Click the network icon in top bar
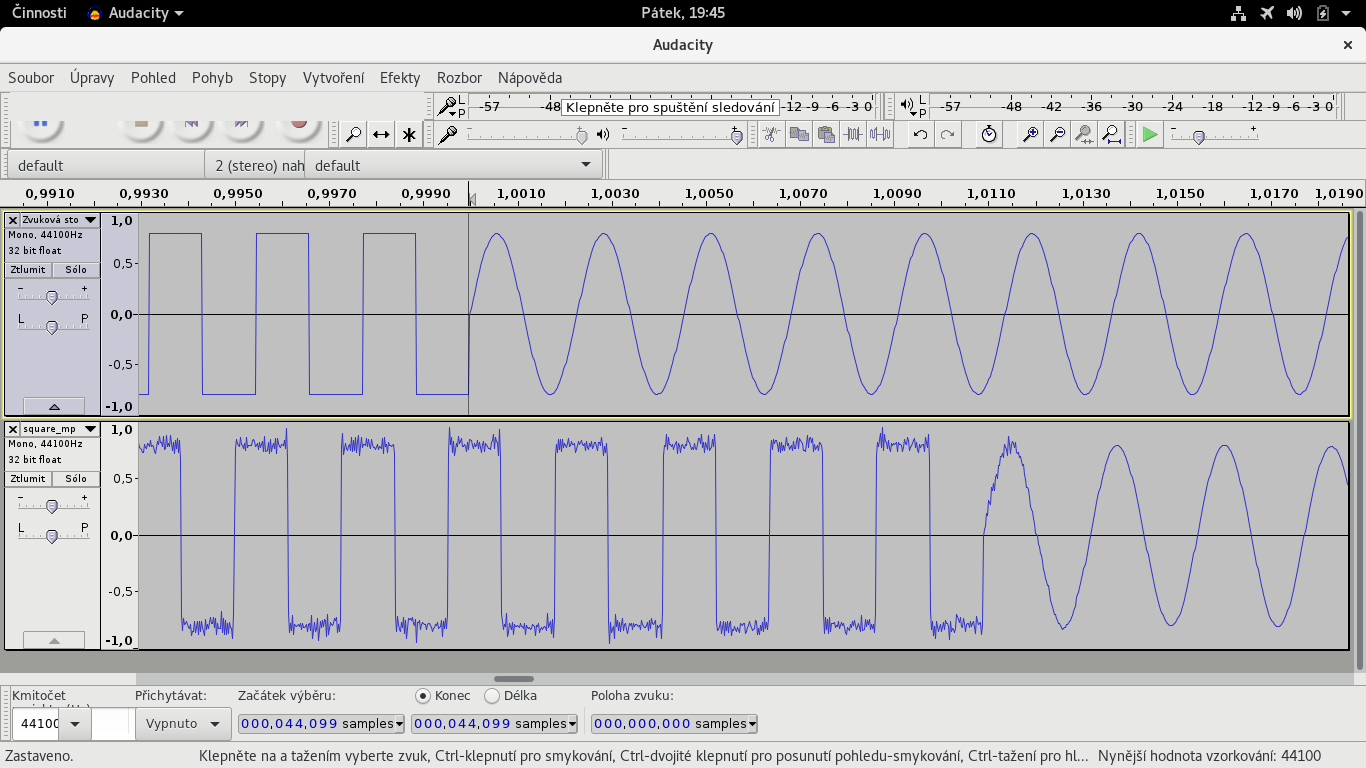The image size is (1366, 768). 1238,13
